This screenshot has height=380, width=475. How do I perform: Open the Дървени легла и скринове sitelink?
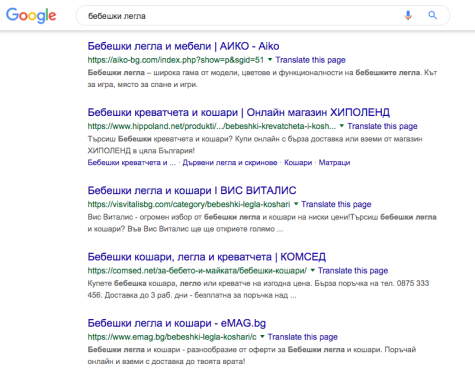coord(230,163)
